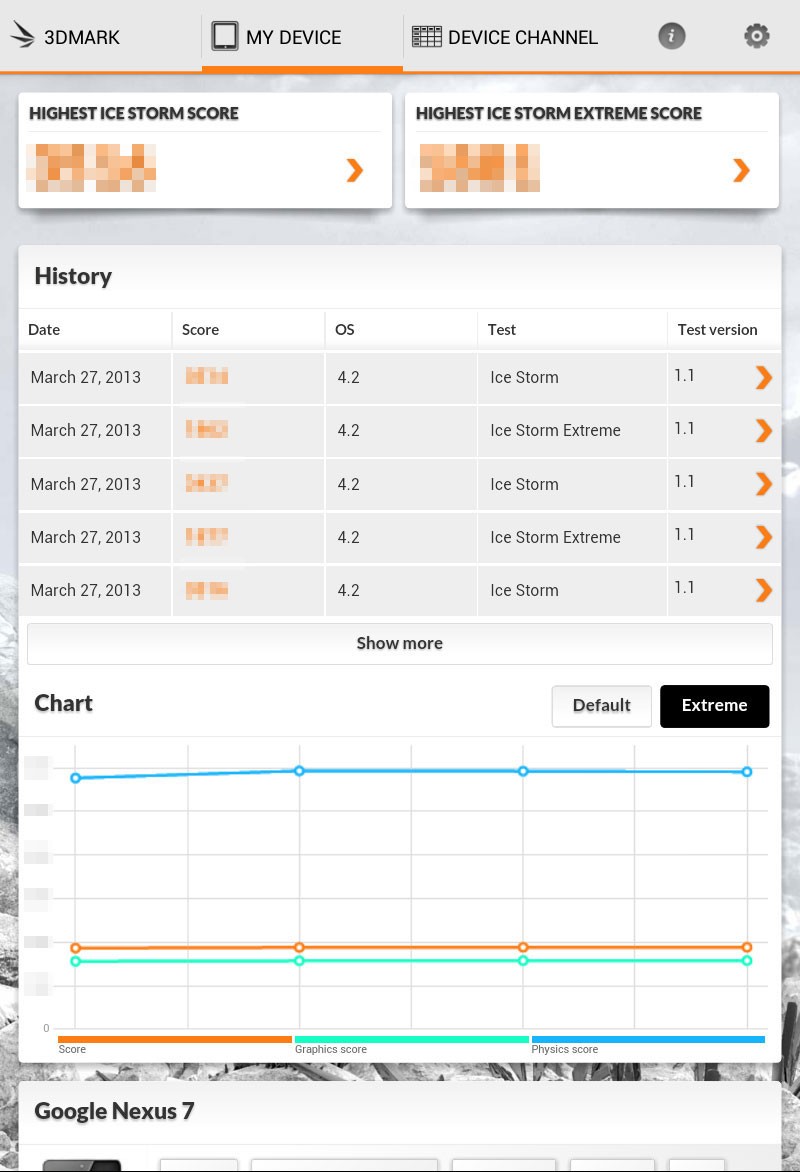Open the info icon in top bar
The image size is (800, 1172).
coord(671,36)
